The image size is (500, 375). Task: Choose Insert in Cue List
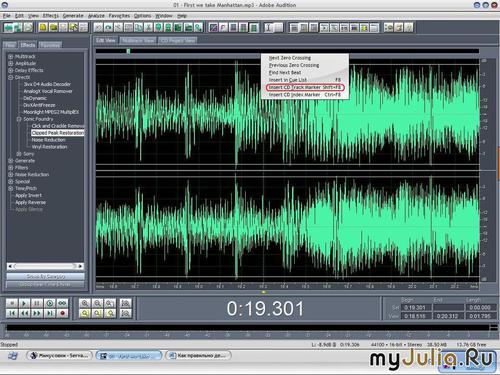click(305, 80)
